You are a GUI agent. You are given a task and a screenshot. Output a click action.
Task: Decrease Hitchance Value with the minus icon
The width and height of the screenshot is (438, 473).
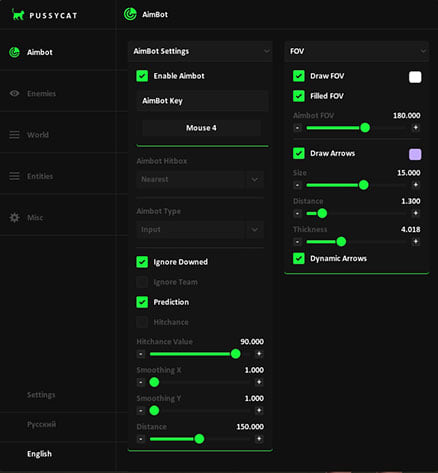point(141,354)
